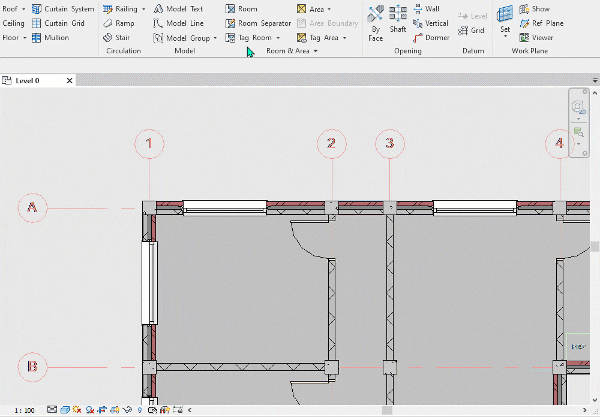The width and height of the screenshot is (600, 417).
Task: Select grid bubble 1
Action: click(149, 143)
